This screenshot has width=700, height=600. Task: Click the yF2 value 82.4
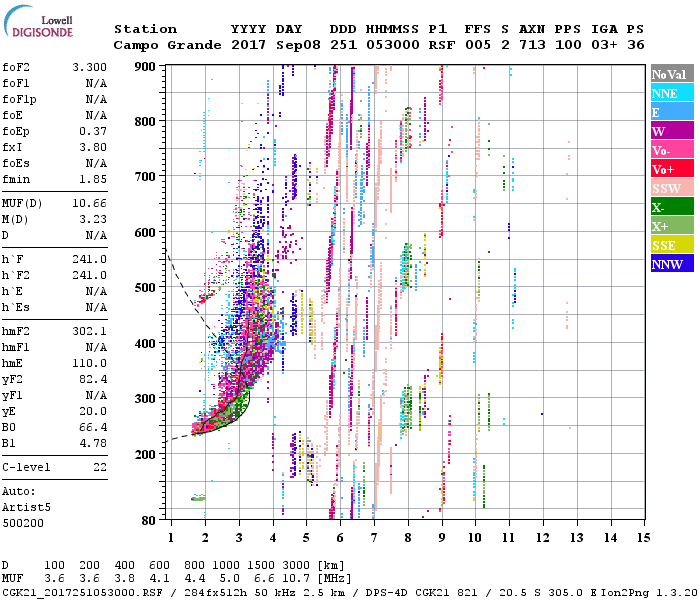tap(93, 379)
